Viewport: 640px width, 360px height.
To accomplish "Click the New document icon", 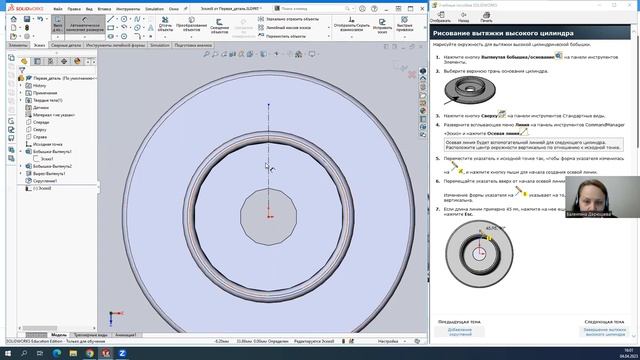I will [x=13, y=28].
